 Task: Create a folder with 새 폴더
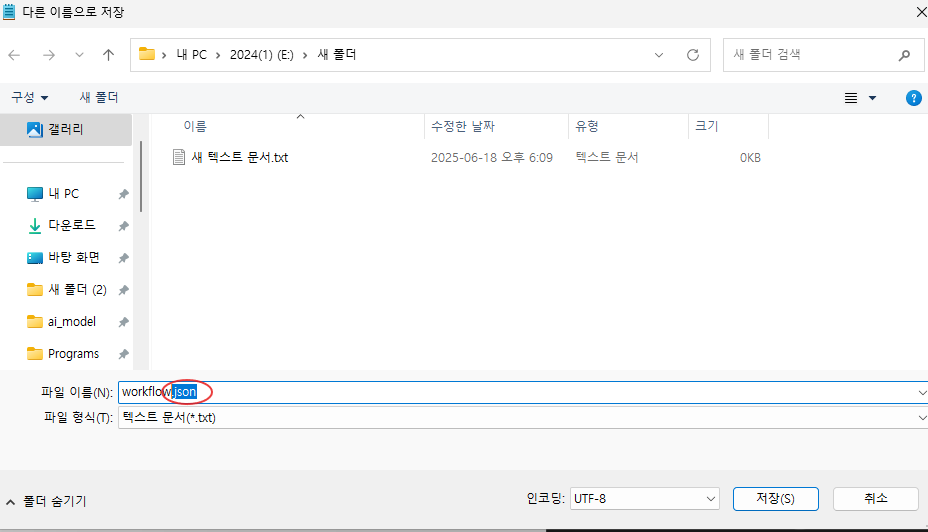(x=99, y=97)
